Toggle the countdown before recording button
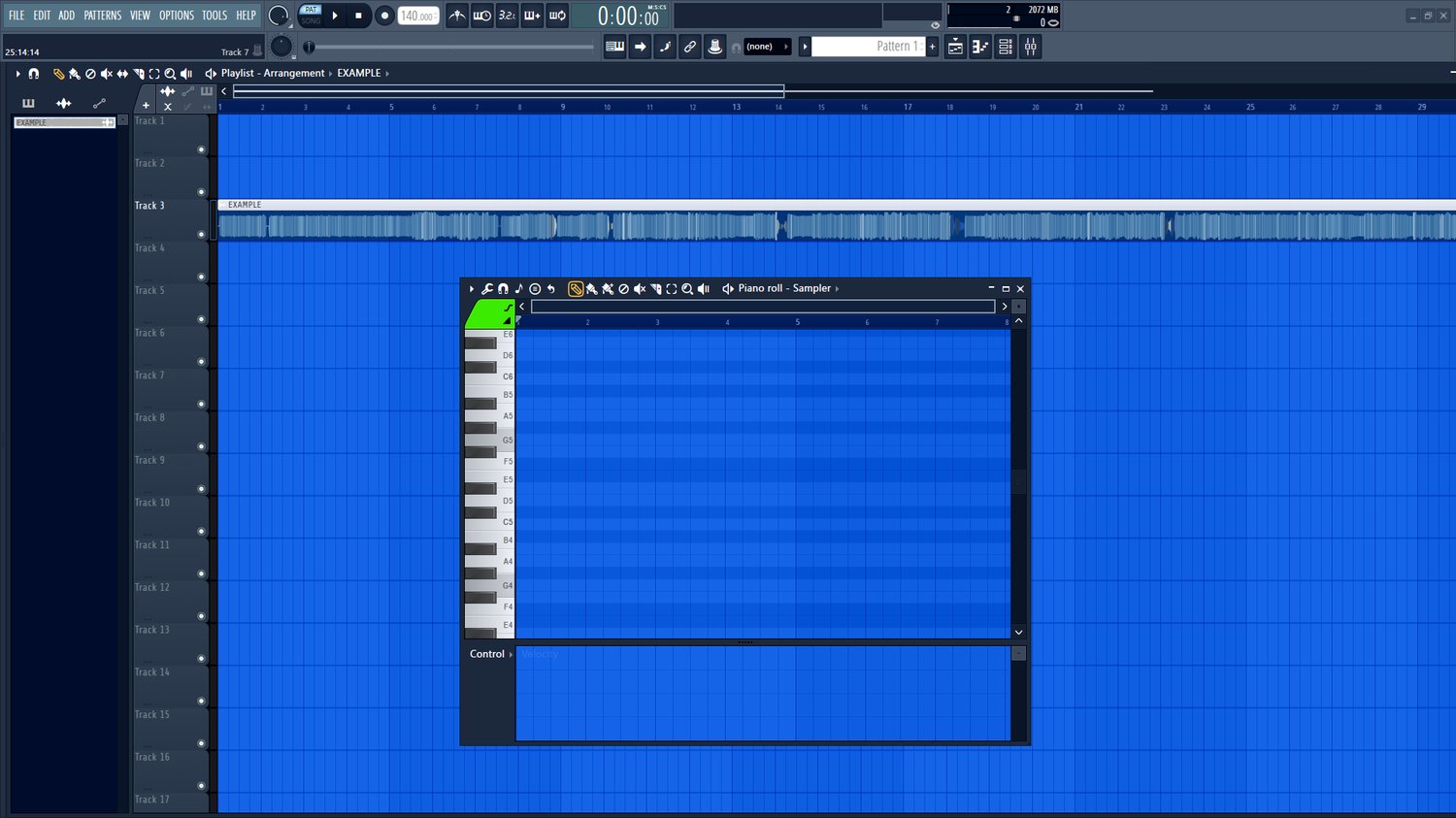 (x=508, y=16)
